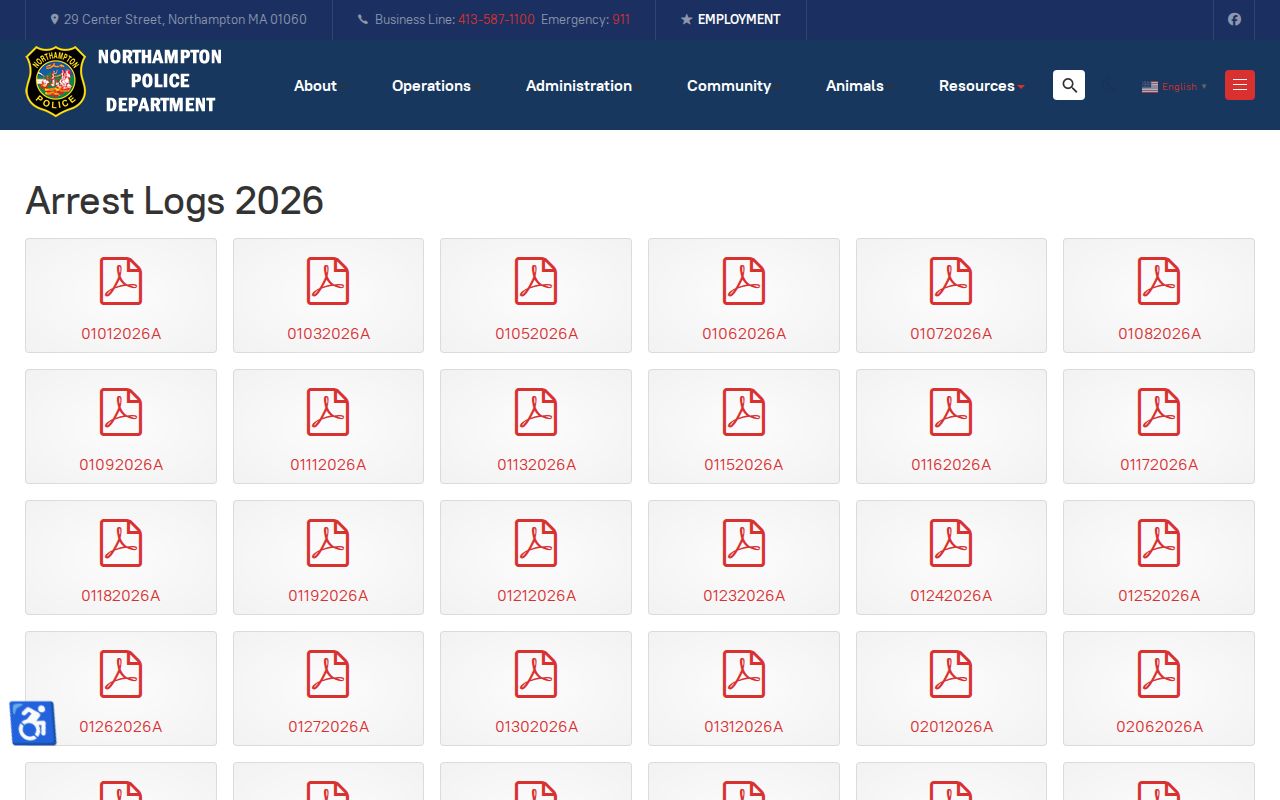Click the 01152026A file label
1280x800 pixels.
coord(744,464)
